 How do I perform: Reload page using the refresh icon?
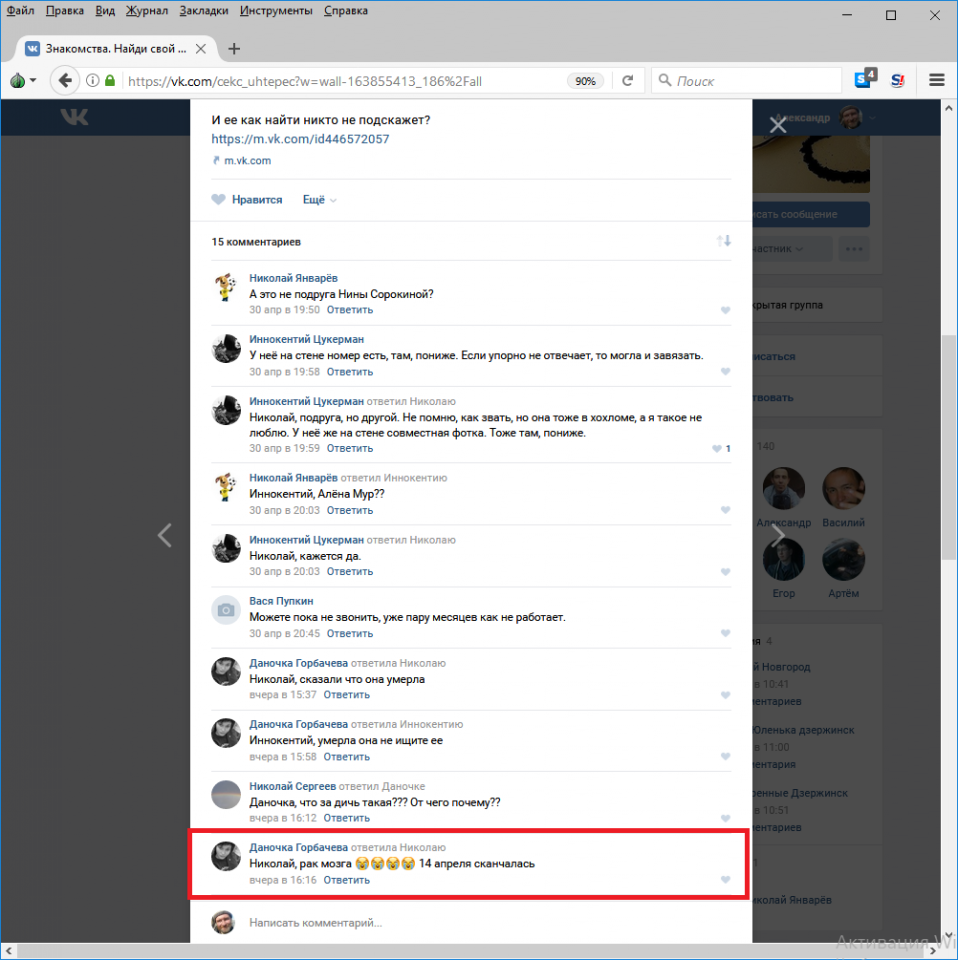[628, 81]
